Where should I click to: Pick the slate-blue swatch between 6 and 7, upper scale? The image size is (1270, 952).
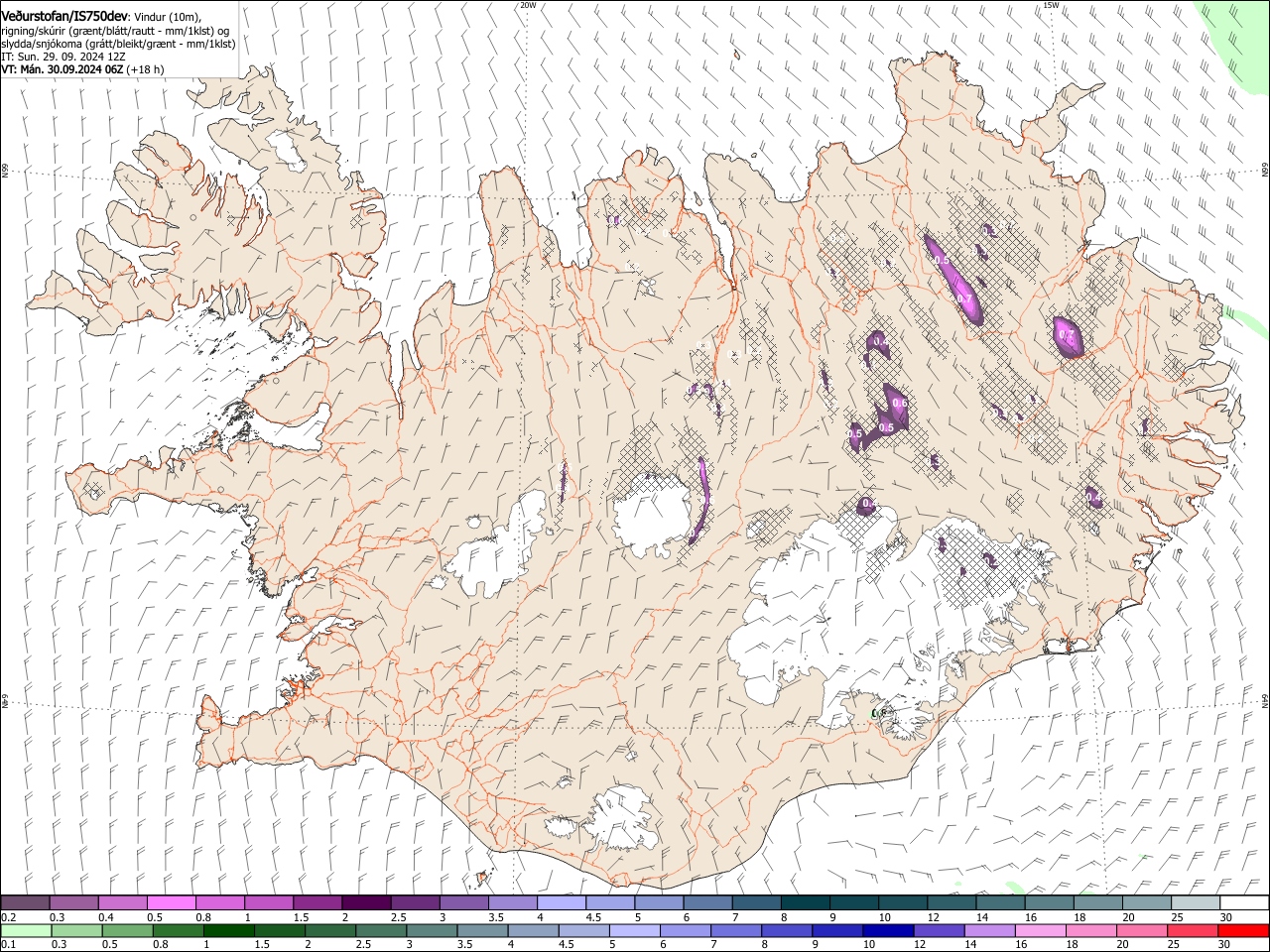[x=708, y=903]
